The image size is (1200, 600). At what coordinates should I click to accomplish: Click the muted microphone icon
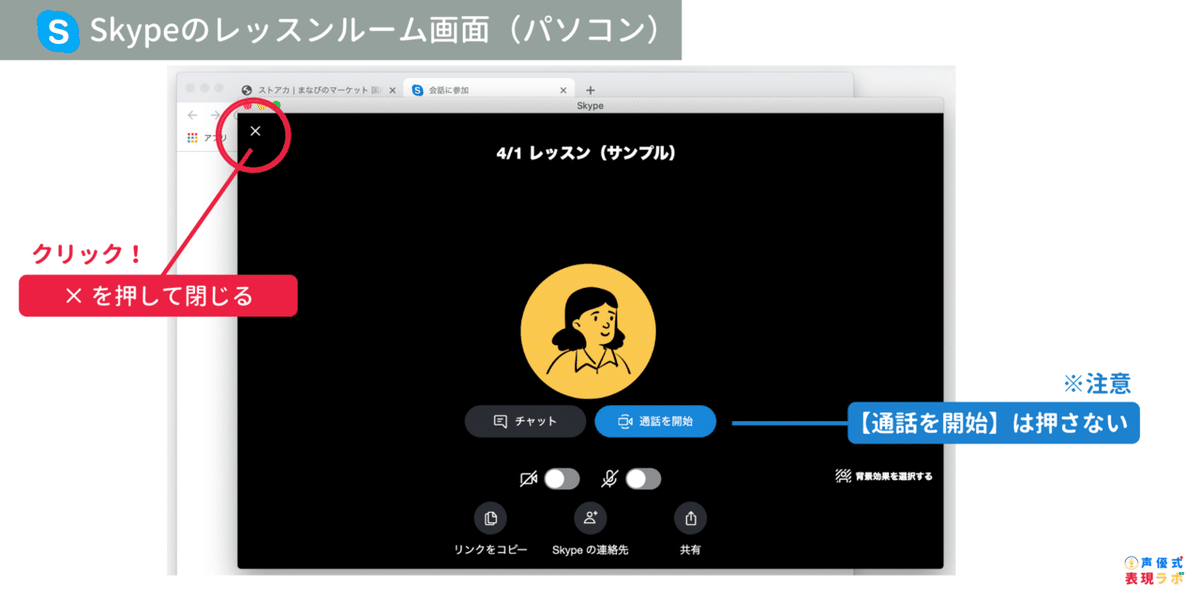611,479
